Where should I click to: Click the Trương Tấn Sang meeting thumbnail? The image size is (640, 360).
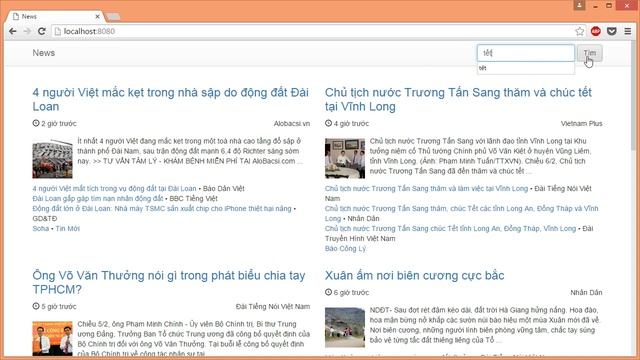(x=345, y=158)
